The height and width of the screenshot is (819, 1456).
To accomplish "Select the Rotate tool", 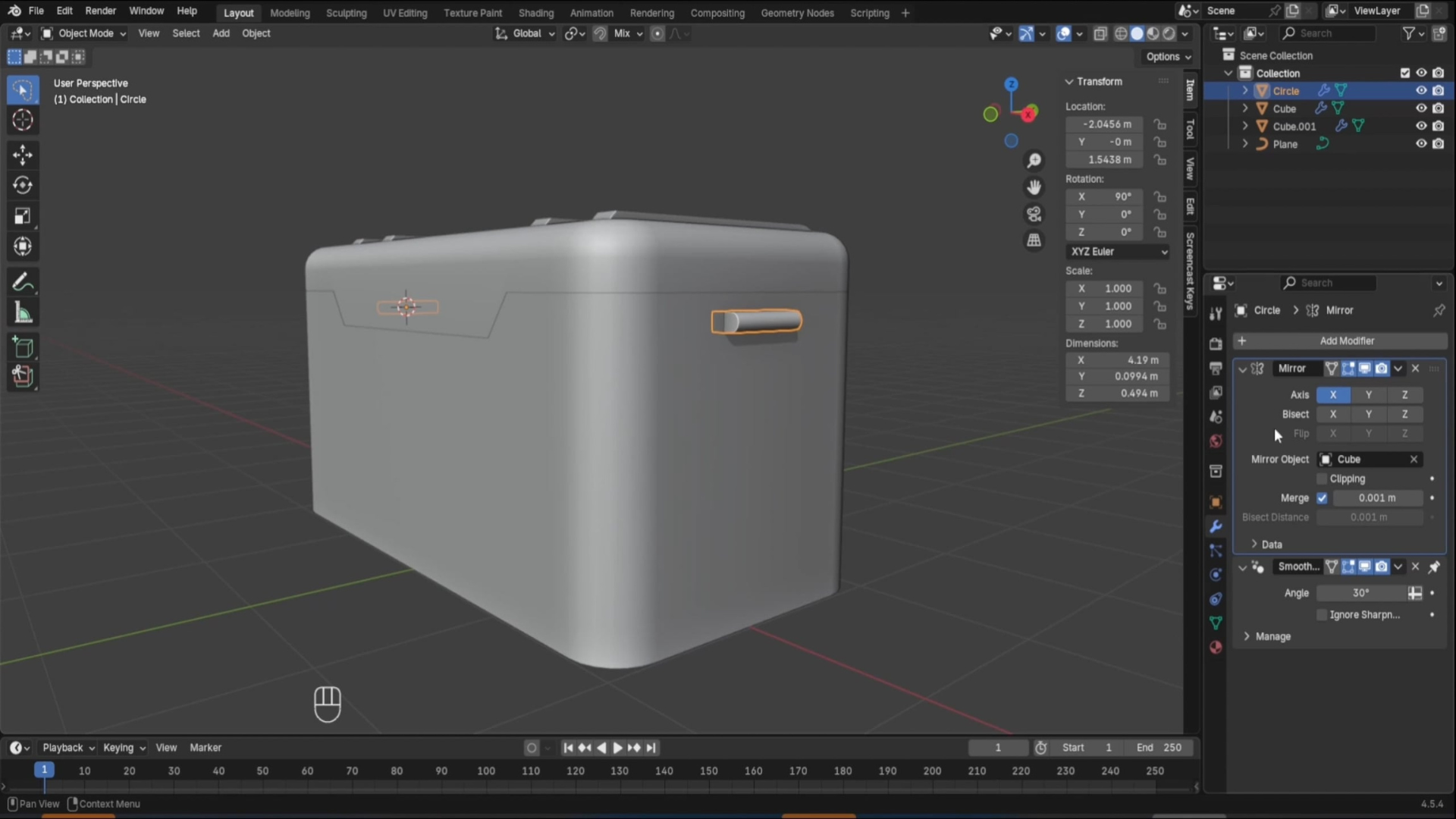I will pos(22,185).
